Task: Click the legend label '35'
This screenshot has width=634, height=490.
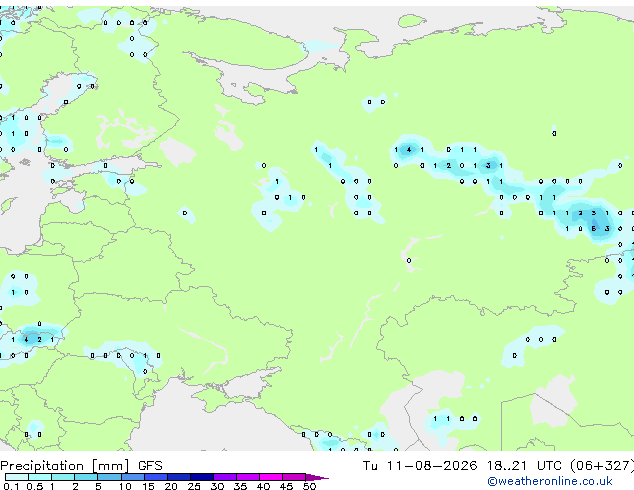Action: point(240,486)
